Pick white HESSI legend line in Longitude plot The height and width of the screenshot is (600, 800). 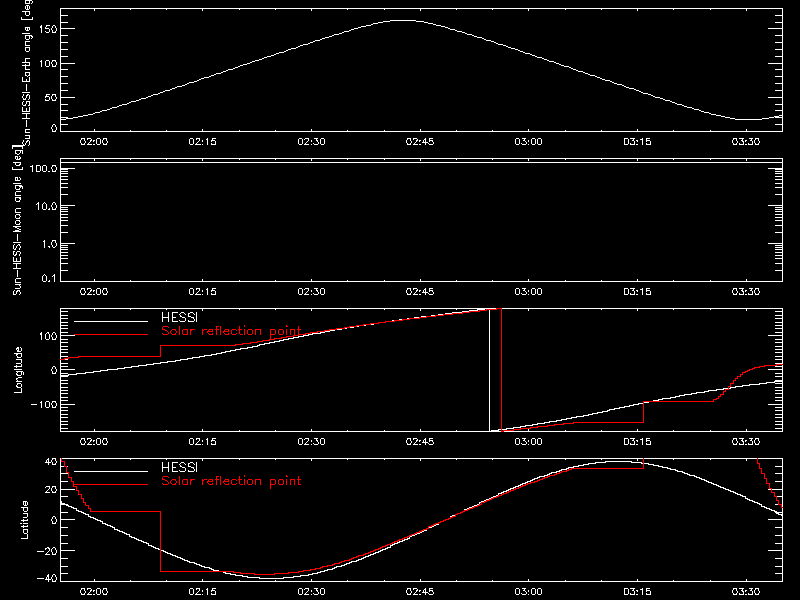[x=111, y=321]
